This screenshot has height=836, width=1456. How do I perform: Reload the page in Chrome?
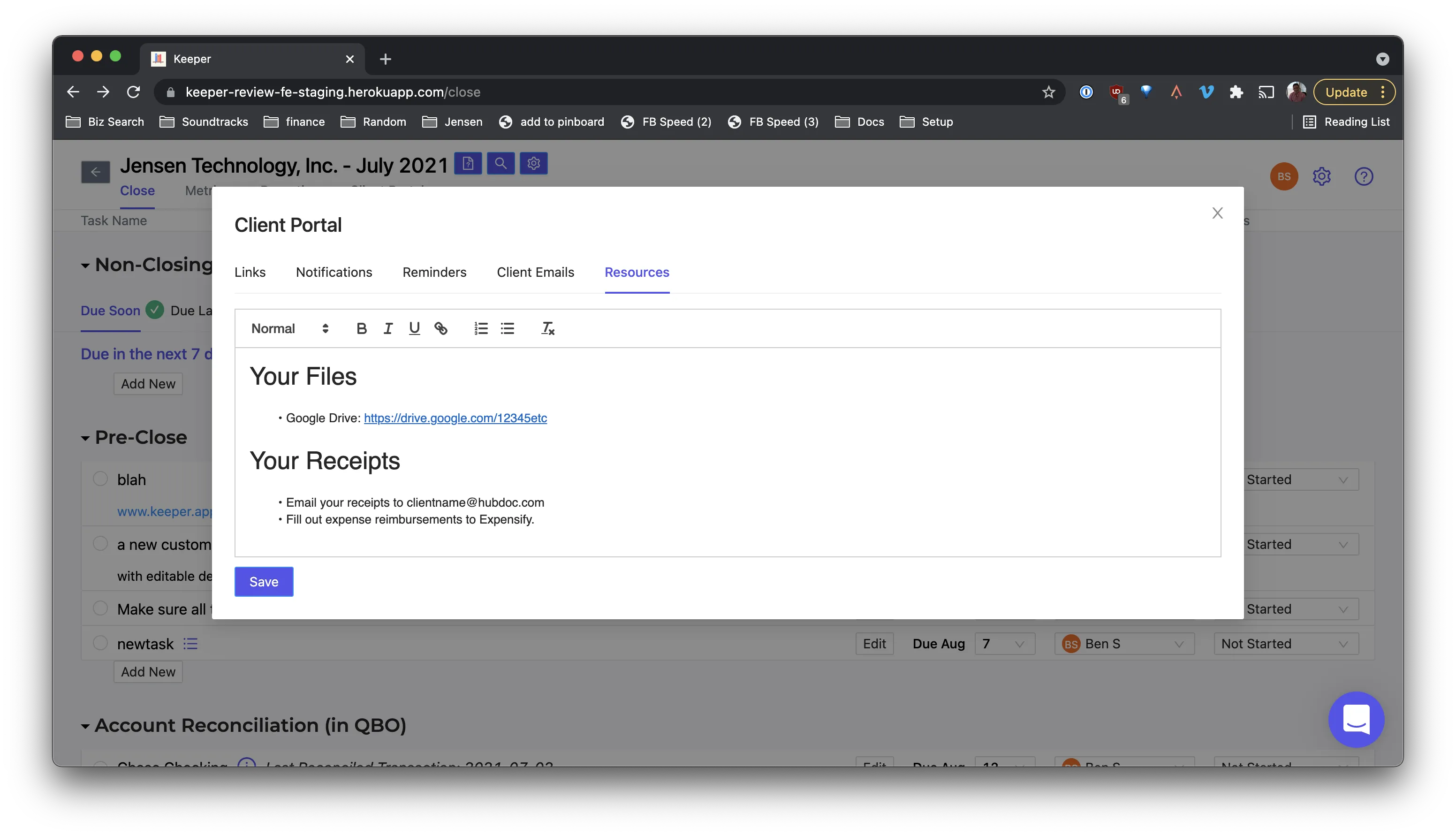(133, 92)
